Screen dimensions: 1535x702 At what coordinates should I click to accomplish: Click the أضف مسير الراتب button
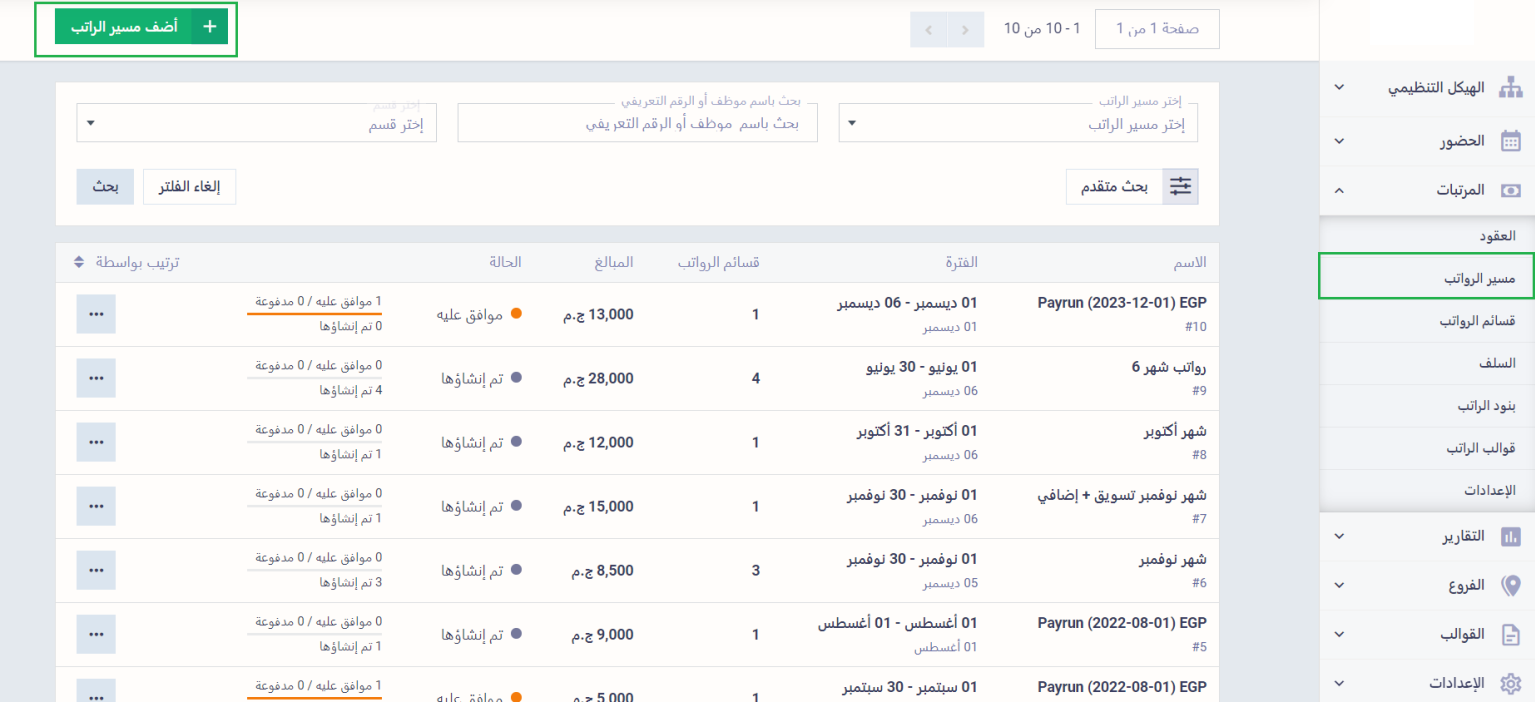(141, 27)
